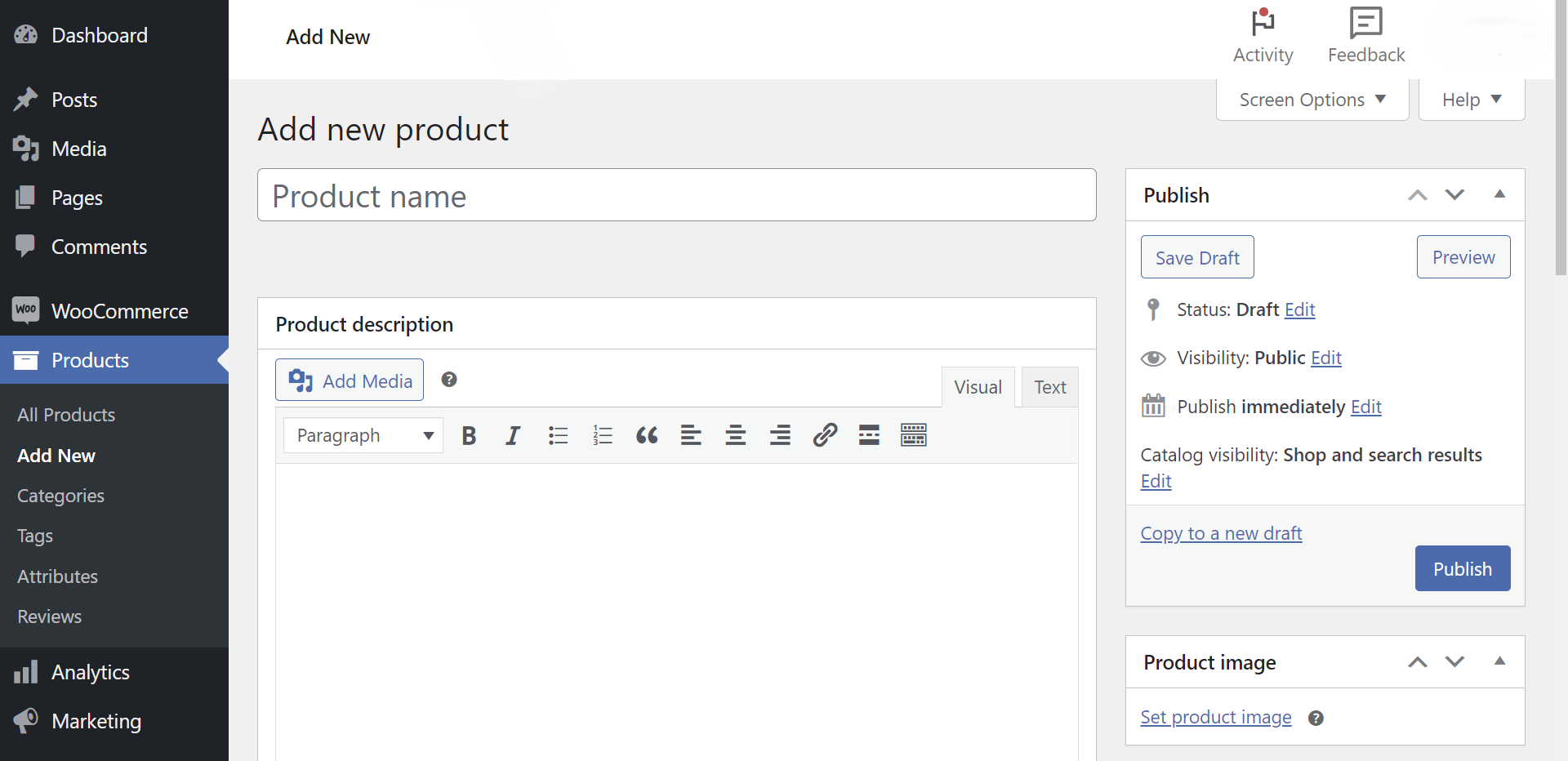Click the page vertical scrollbar
This screenshot has height=761, width=1568.
(1561, 137)
